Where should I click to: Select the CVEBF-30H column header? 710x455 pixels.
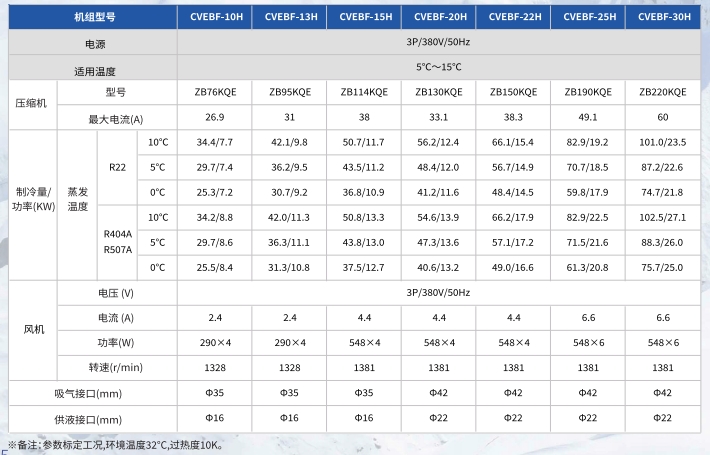tap(664, 17)
